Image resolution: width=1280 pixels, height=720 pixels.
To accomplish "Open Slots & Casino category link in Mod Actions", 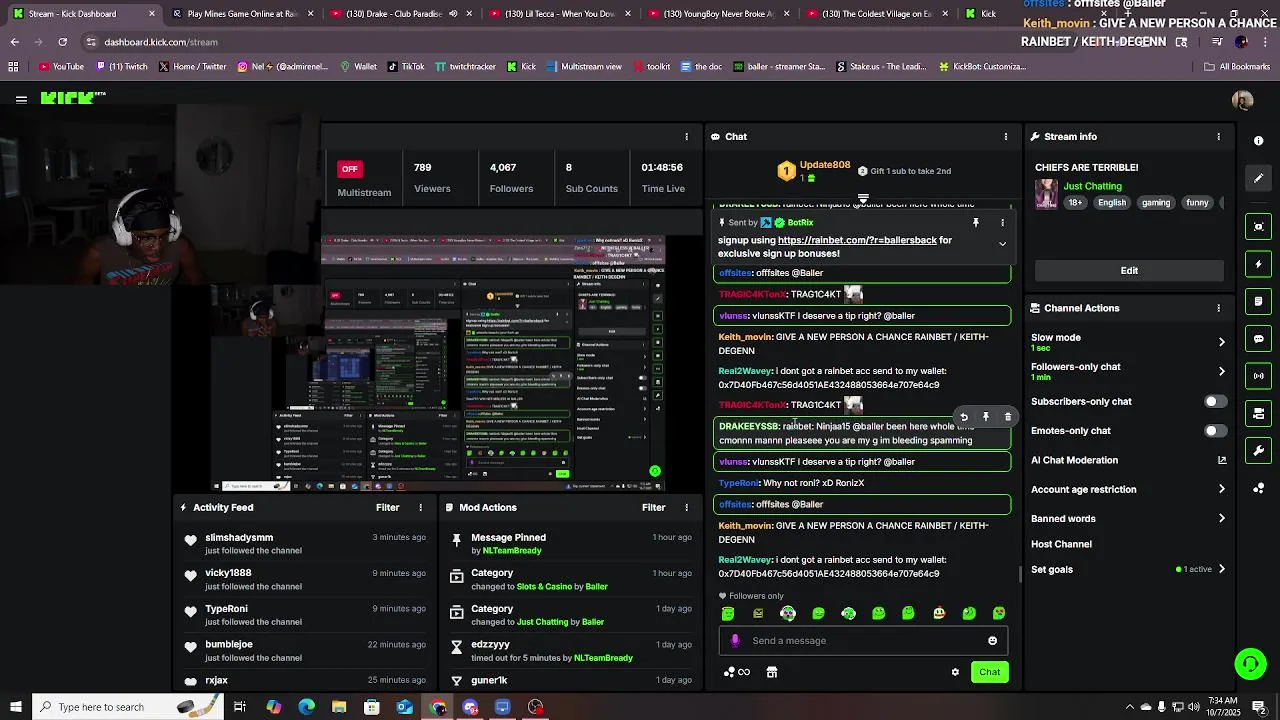I will [x=543, y=586].
